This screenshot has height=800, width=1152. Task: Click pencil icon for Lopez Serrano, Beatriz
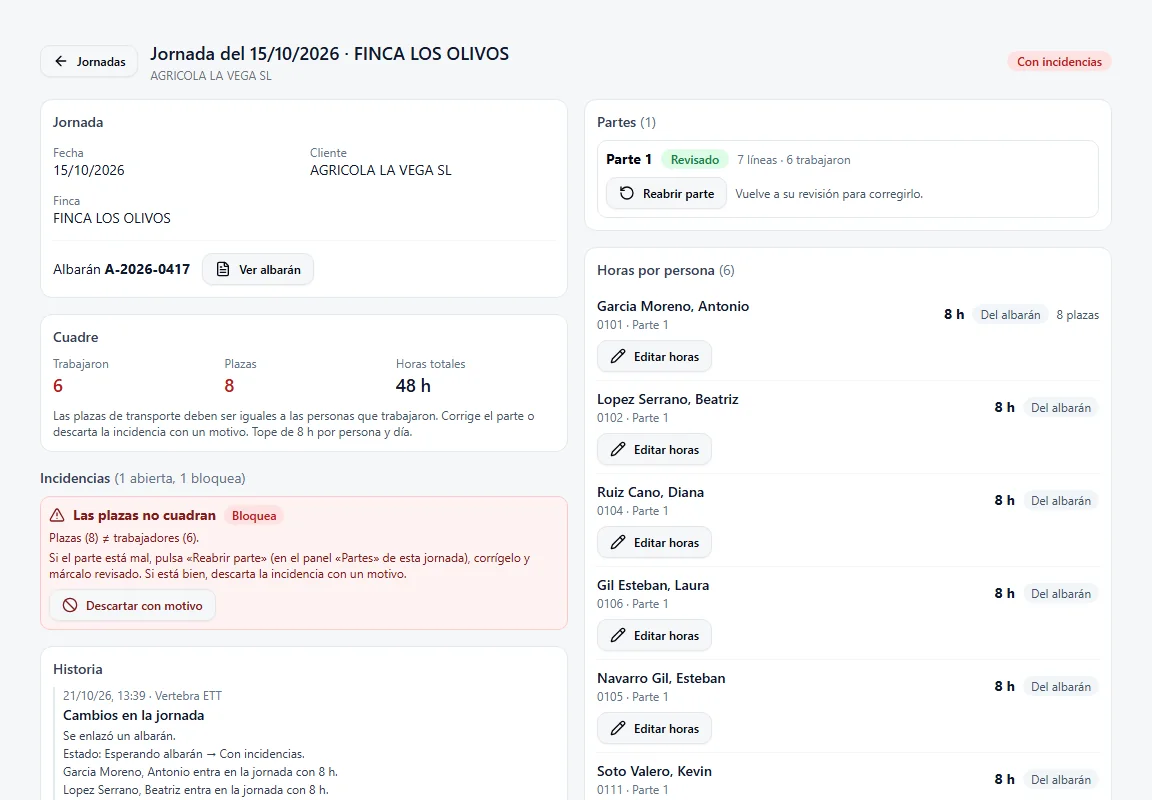pos(619,450)
